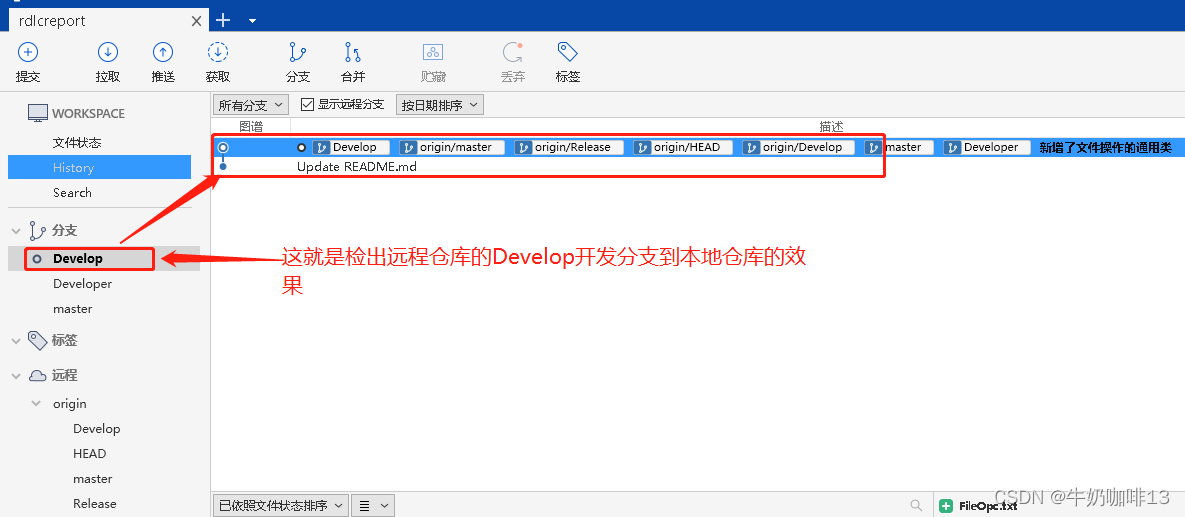Open 文件状态 view in sidebar

tap(77, 142)
